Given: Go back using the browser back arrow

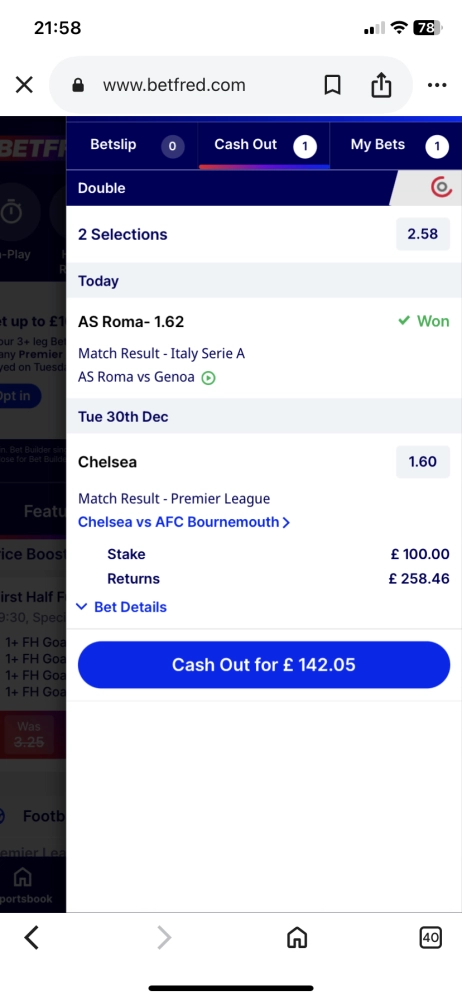Looking at the screenshot, I should pos(31,938).
